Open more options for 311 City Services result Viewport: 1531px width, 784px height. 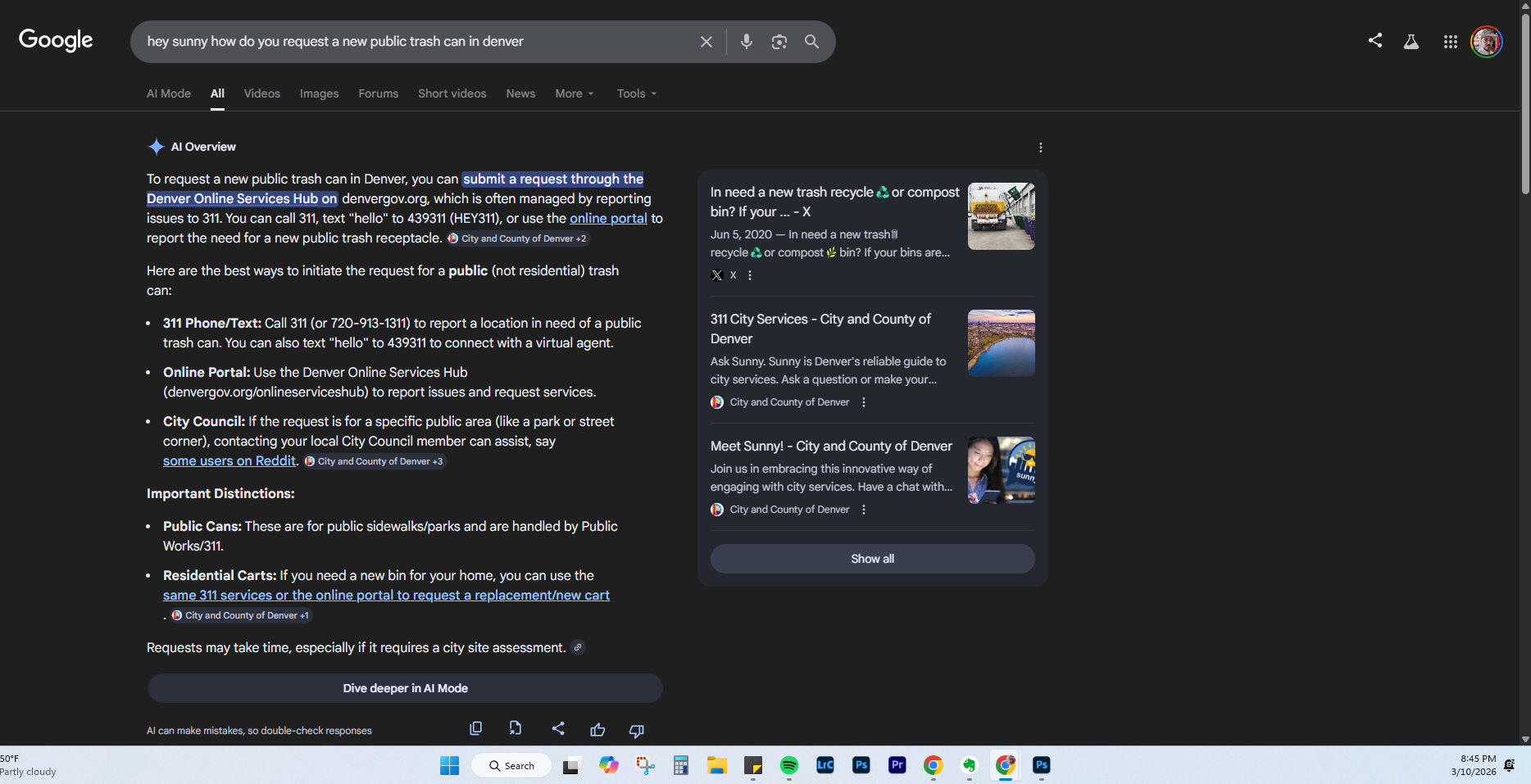[864, 402]
